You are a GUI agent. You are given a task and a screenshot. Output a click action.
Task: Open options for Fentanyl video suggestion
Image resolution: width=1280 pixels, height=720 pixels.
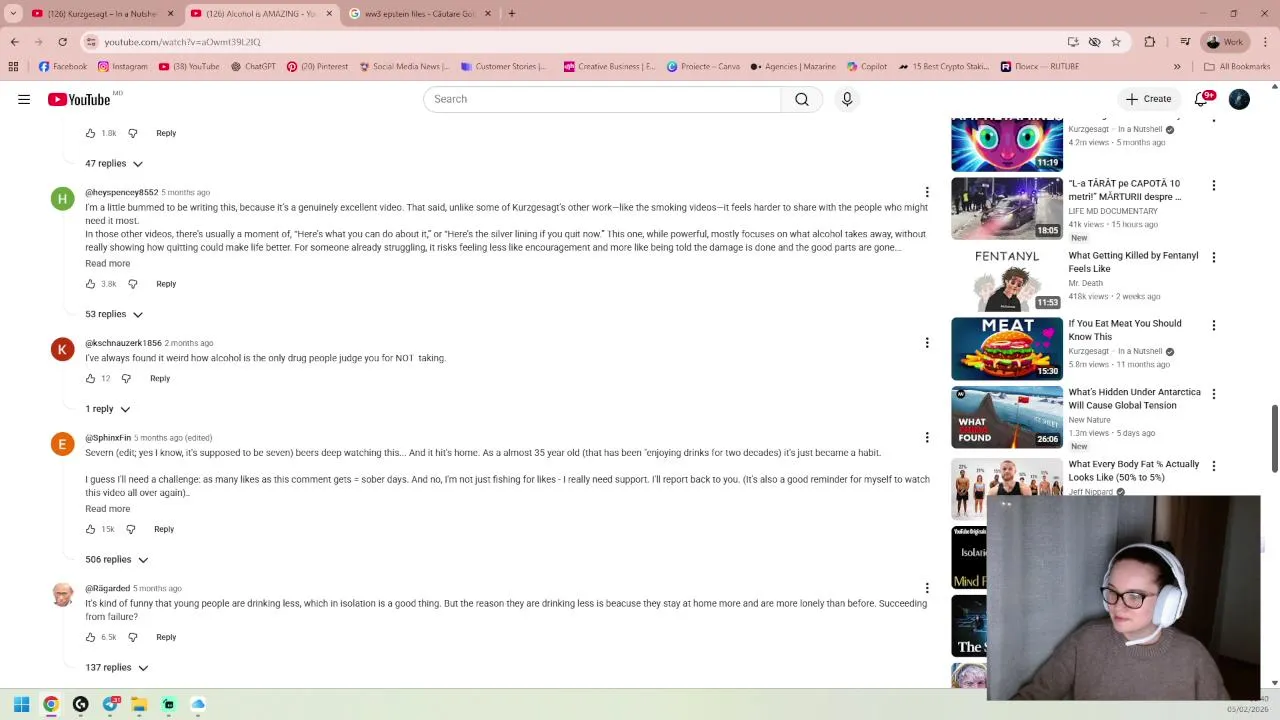1214,257
